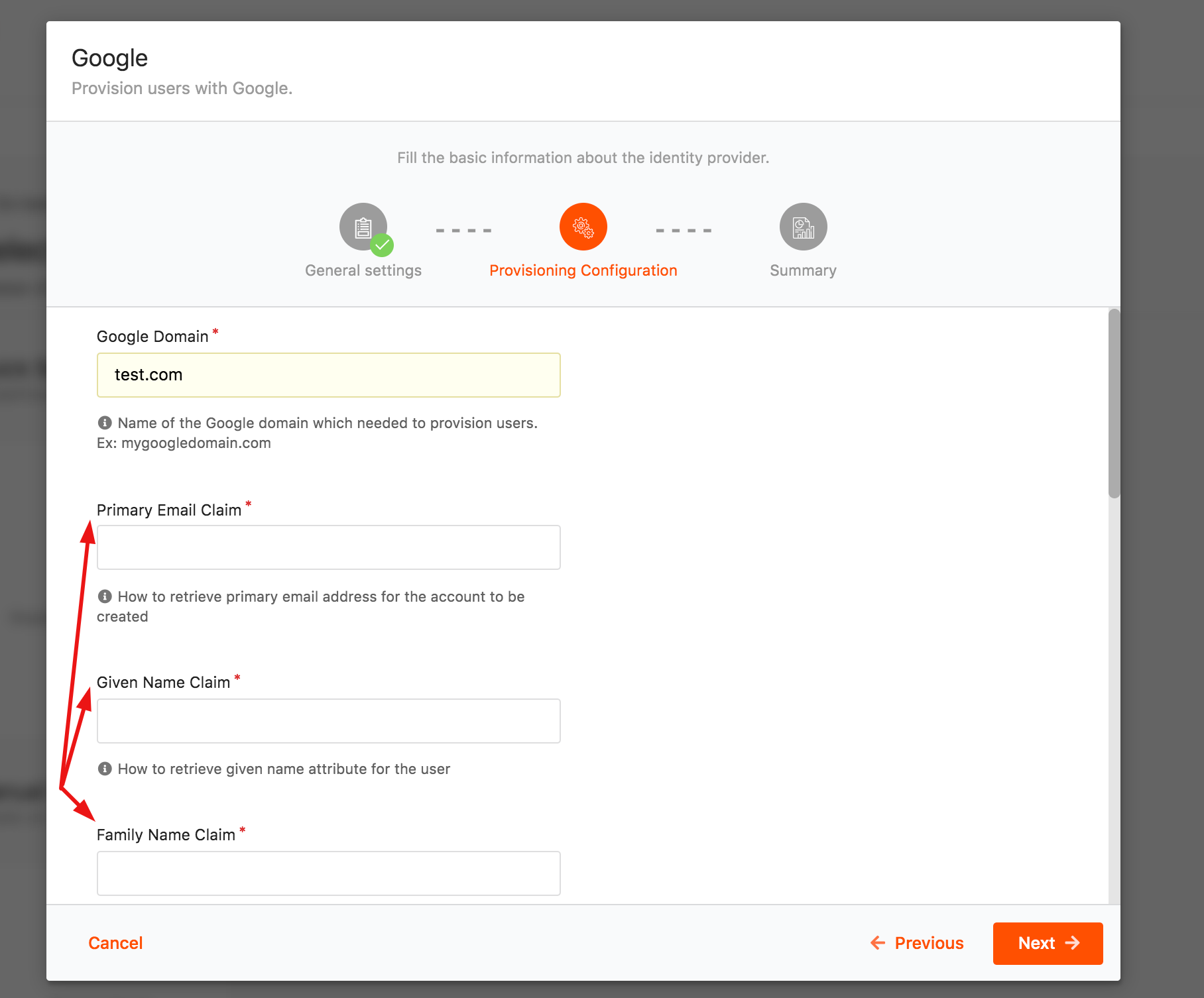
Task: Click the left arrow icon beside Previous
Action: click(878, 943)
